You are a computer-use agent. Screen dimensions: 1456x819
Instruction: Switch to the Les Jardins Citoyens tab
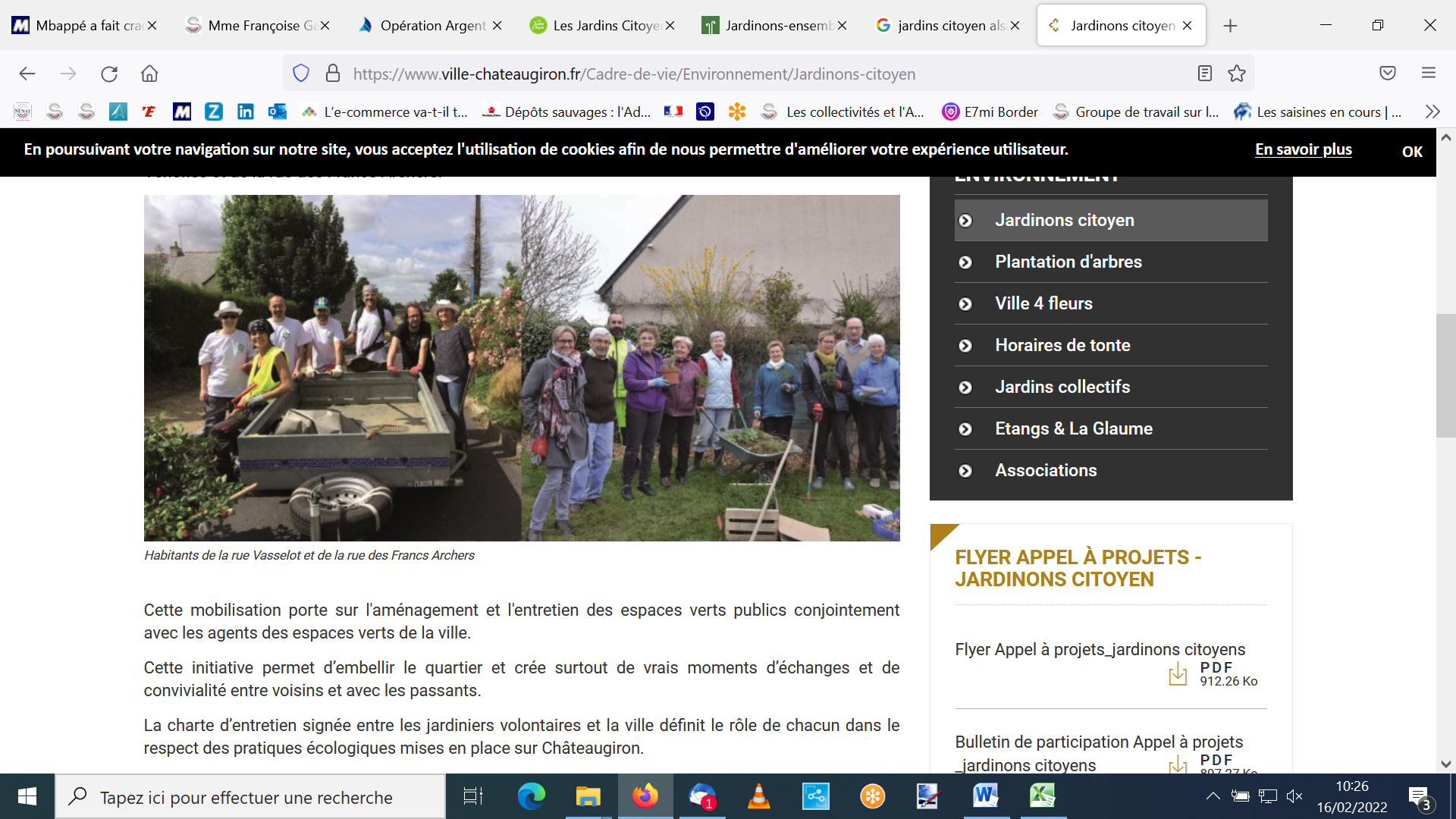click(605, 26)
